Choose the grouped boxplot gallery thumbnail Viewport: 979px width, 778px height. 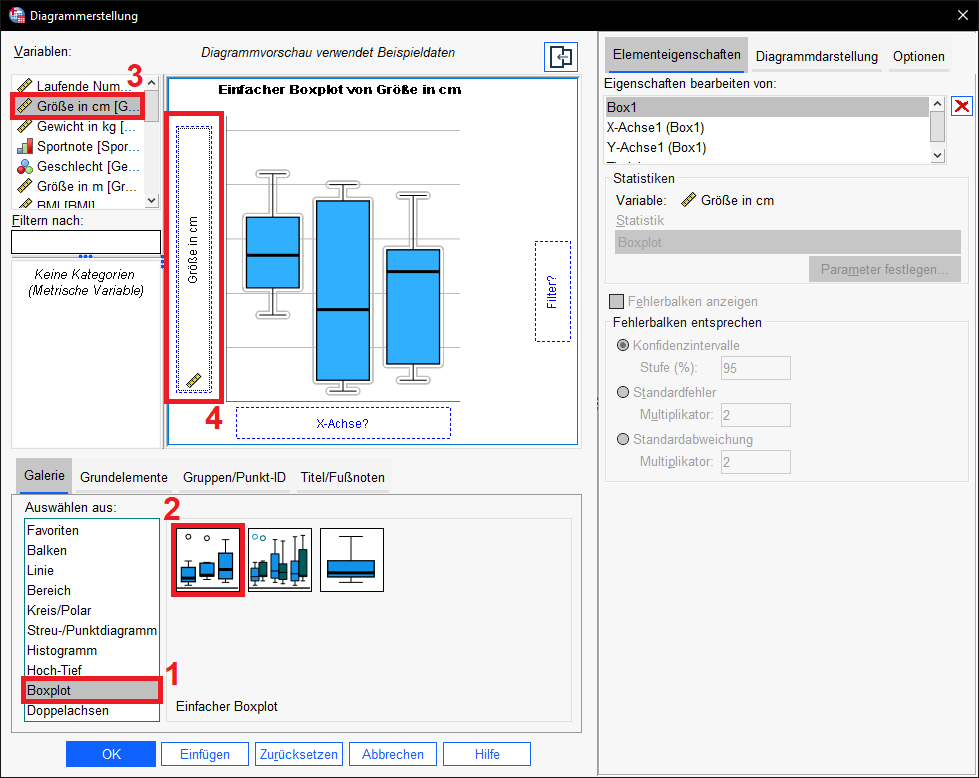[280, 560]
